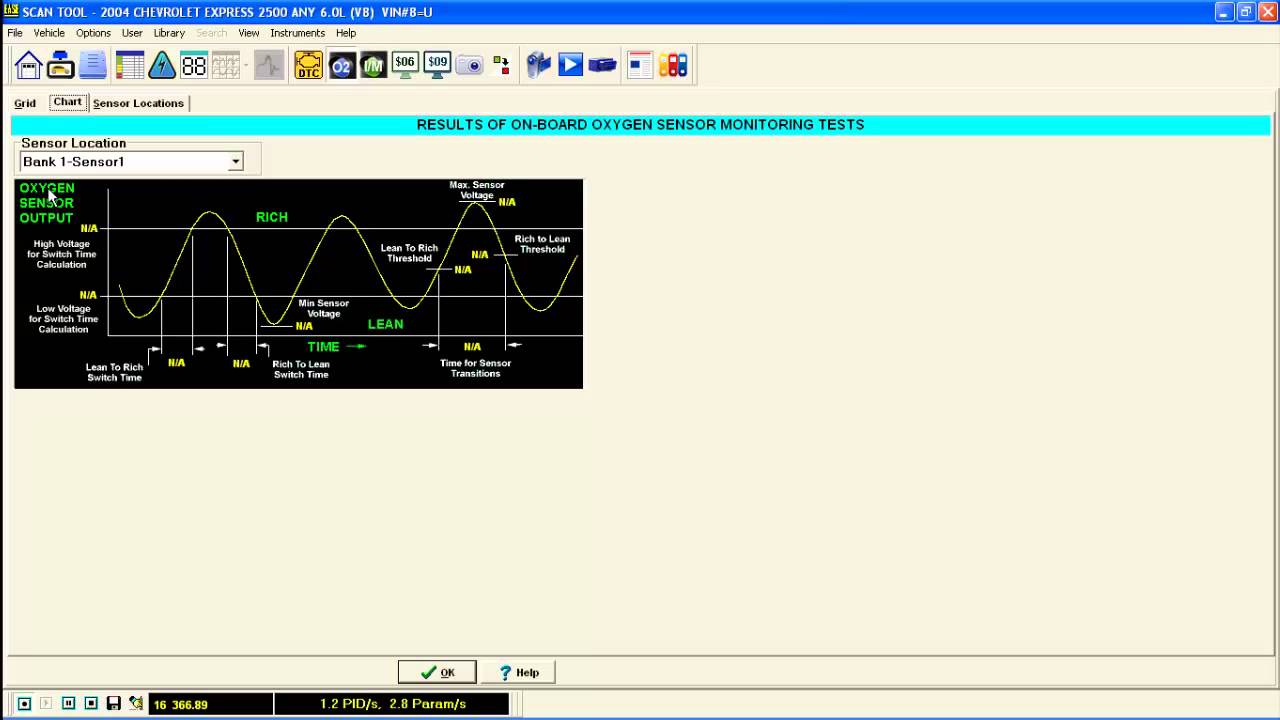This screenshot has width=1280, height=720.
Task: Open the DTC trouble codes icon
Action: tap(309, 66)
